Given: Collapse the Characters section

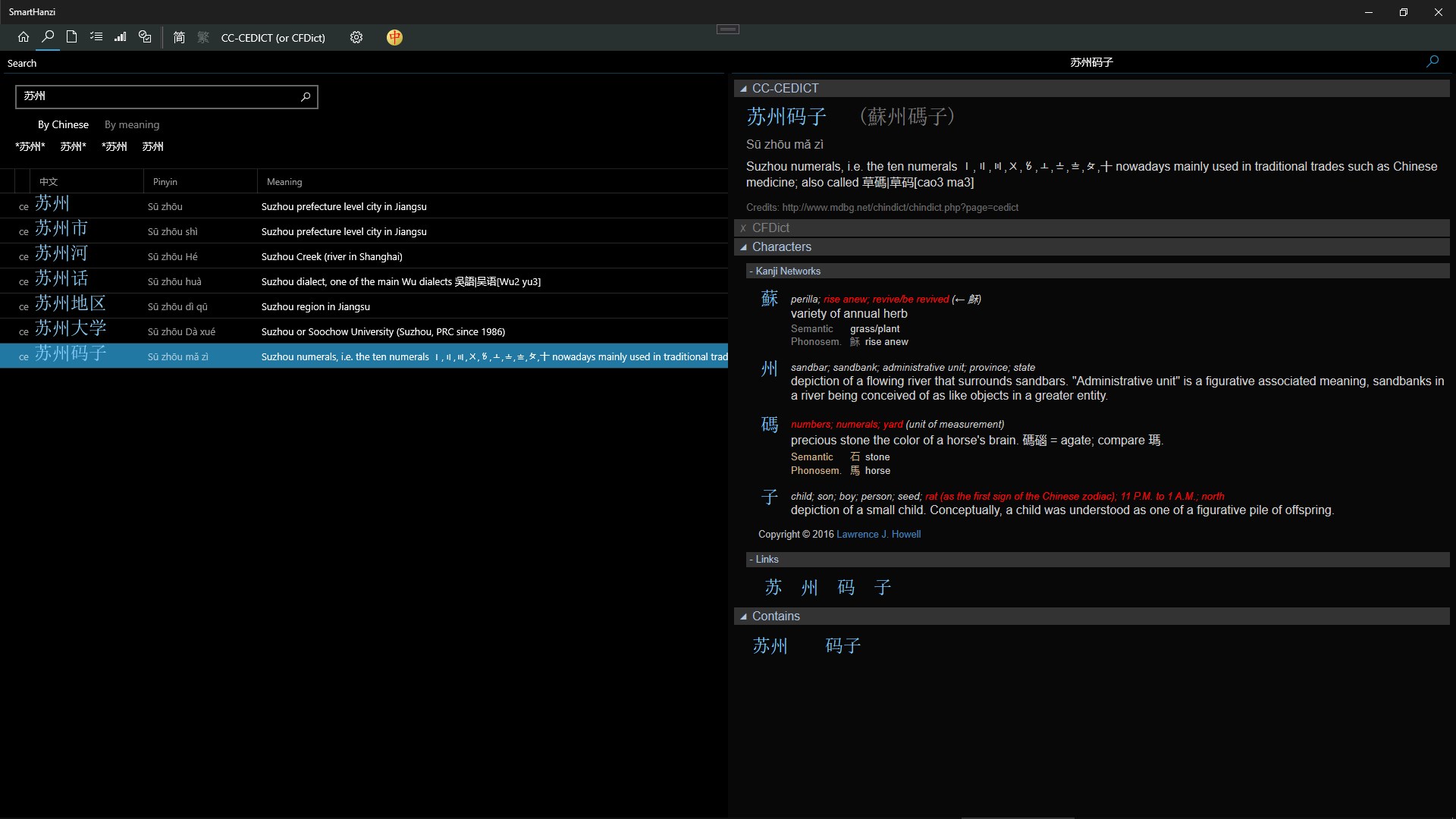Looking at the screenshot, I should click(x=744, y=247).
